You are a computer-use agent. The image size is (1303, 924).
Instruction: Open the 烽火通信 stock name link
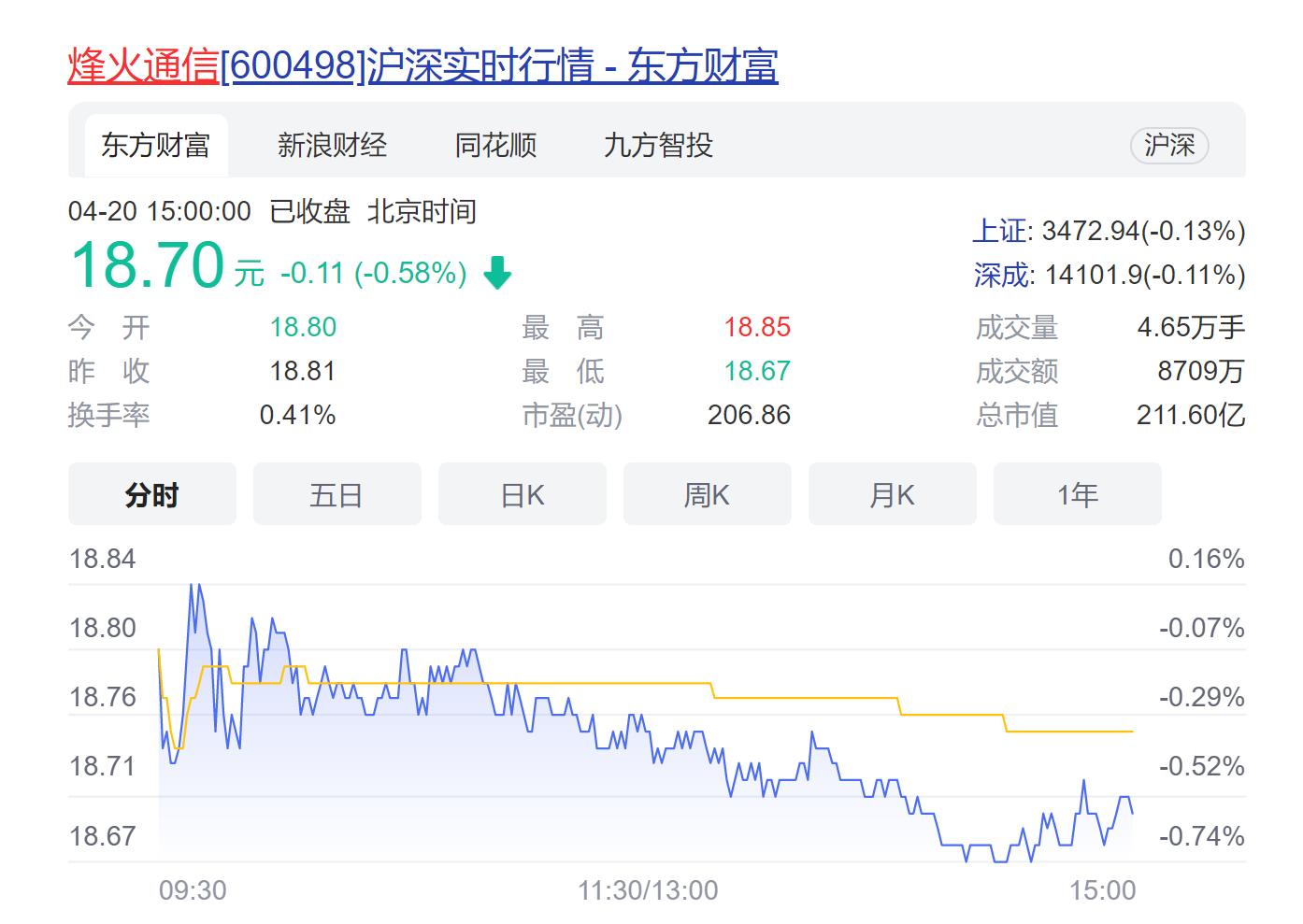[141, 64]
